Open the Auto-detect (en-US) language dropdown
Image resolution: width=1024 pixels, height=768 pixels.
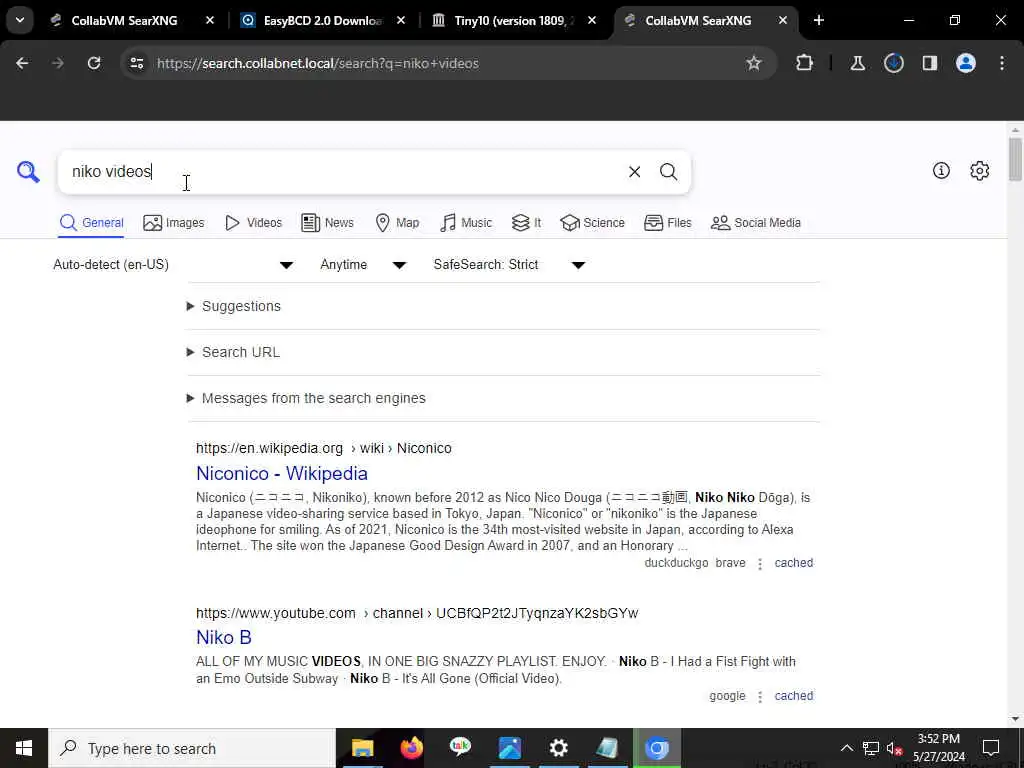(x=173, y=264)
